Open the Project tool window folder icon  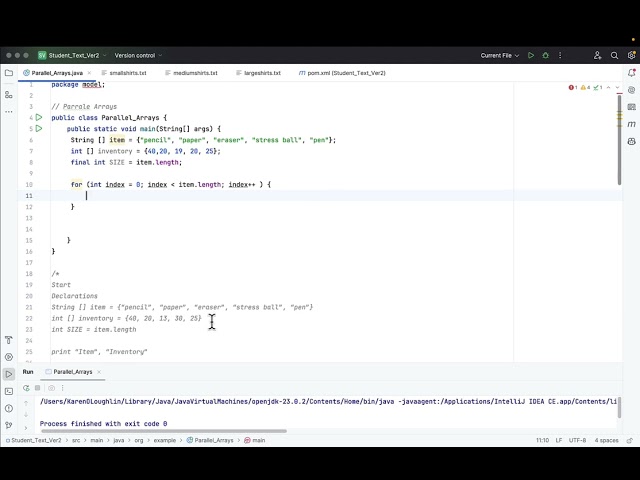point(9,73)
